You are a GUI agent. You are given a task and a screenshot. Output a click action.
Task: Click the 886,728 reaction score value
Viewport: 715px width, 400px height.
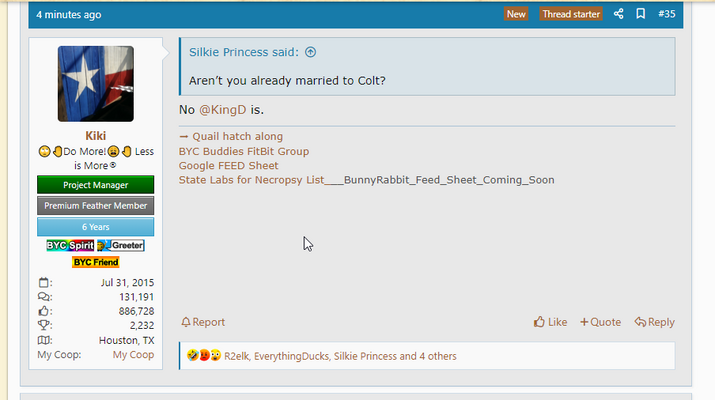coord(137,311)
